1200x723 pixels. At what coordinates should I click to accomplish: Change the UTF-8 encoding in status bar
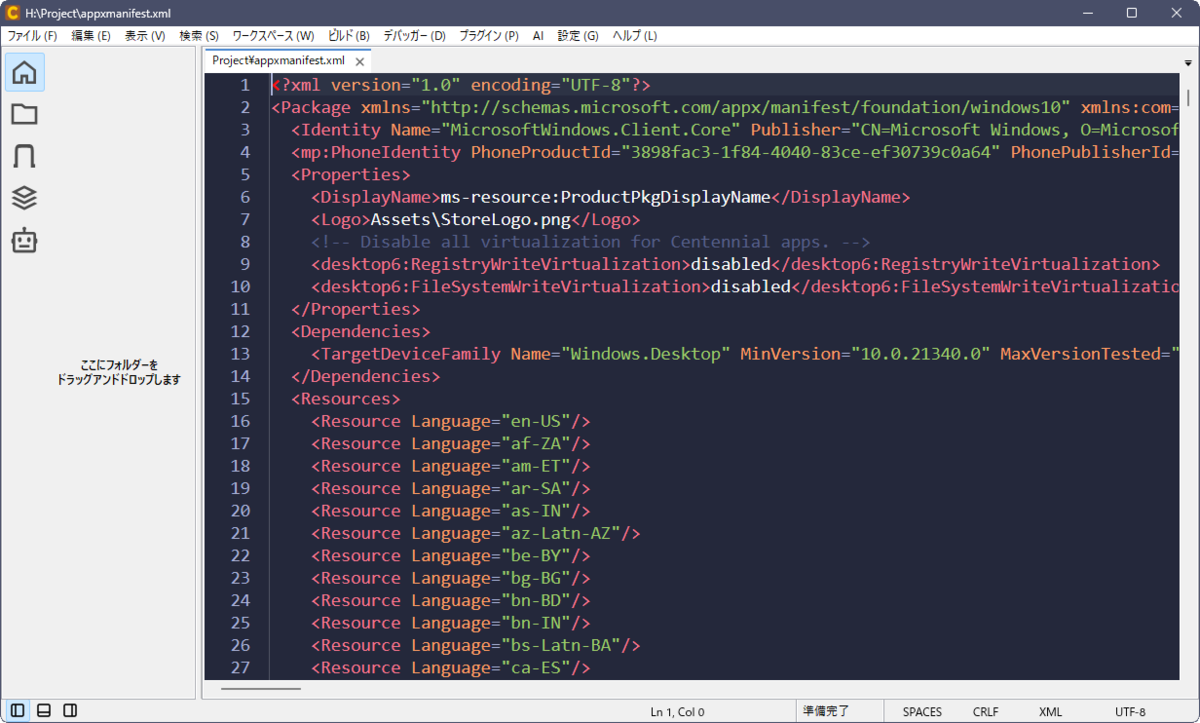pos(1130,712)
